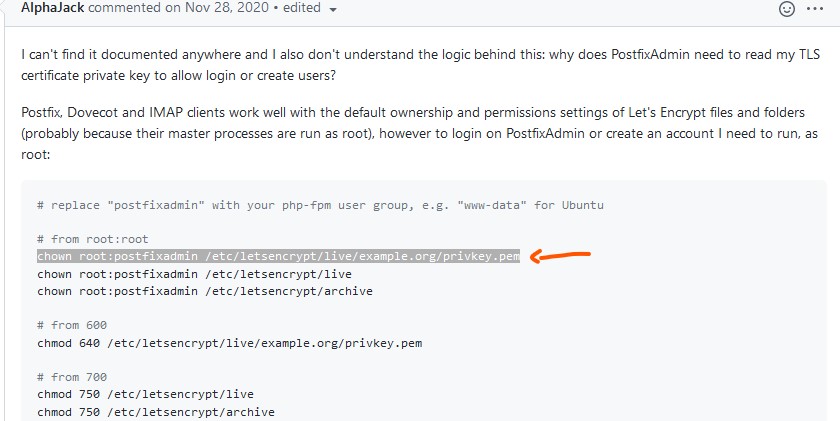Screen dimensions: 840x421
Task: Expand the edited history dropdown arrow
Action: coord(333,9)
